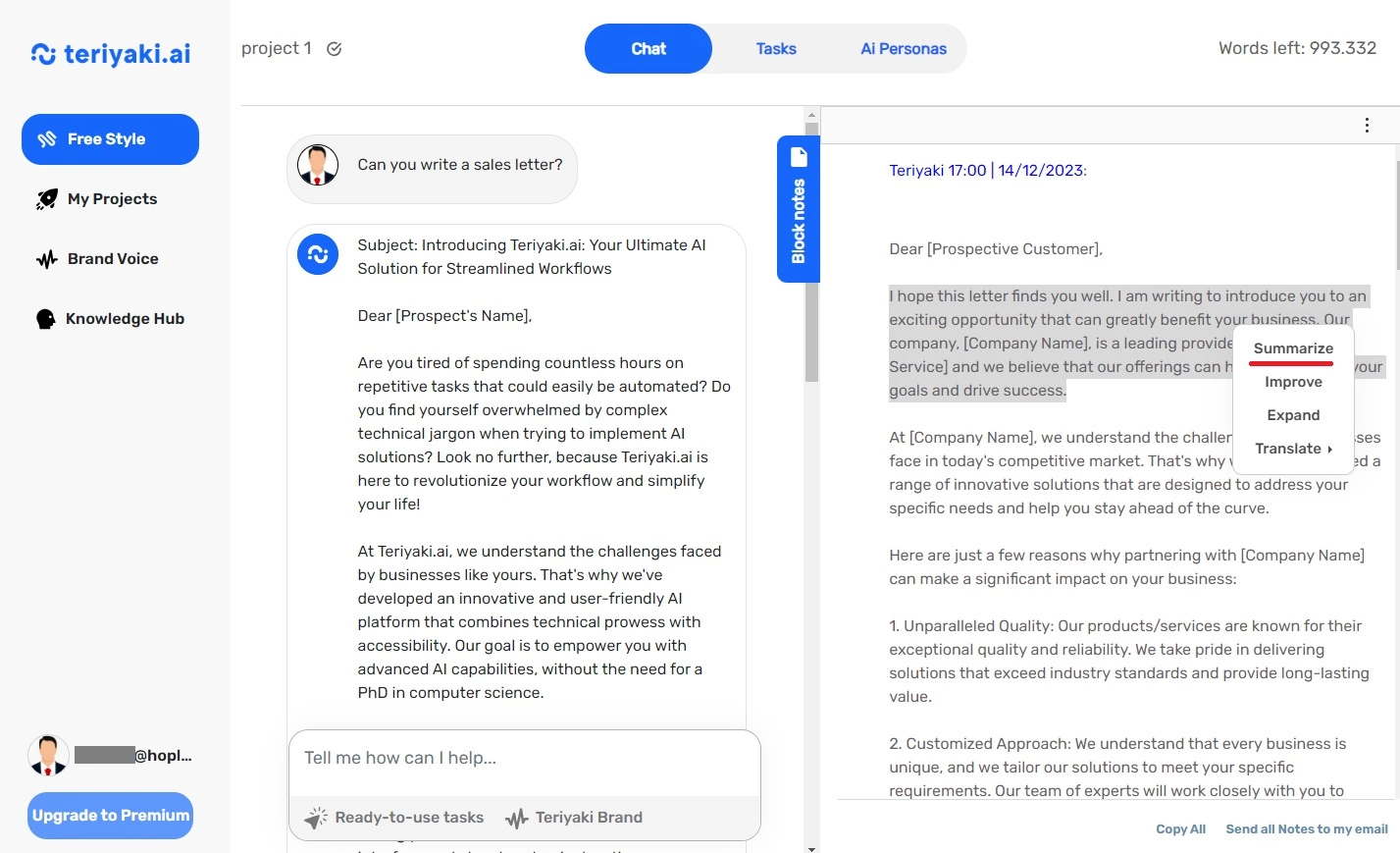Image resolution: width=1400 pixels, height=853 pixels.
Task: Click the 'Dear [Prospect's Name],' line
Action: coord(444,316)
